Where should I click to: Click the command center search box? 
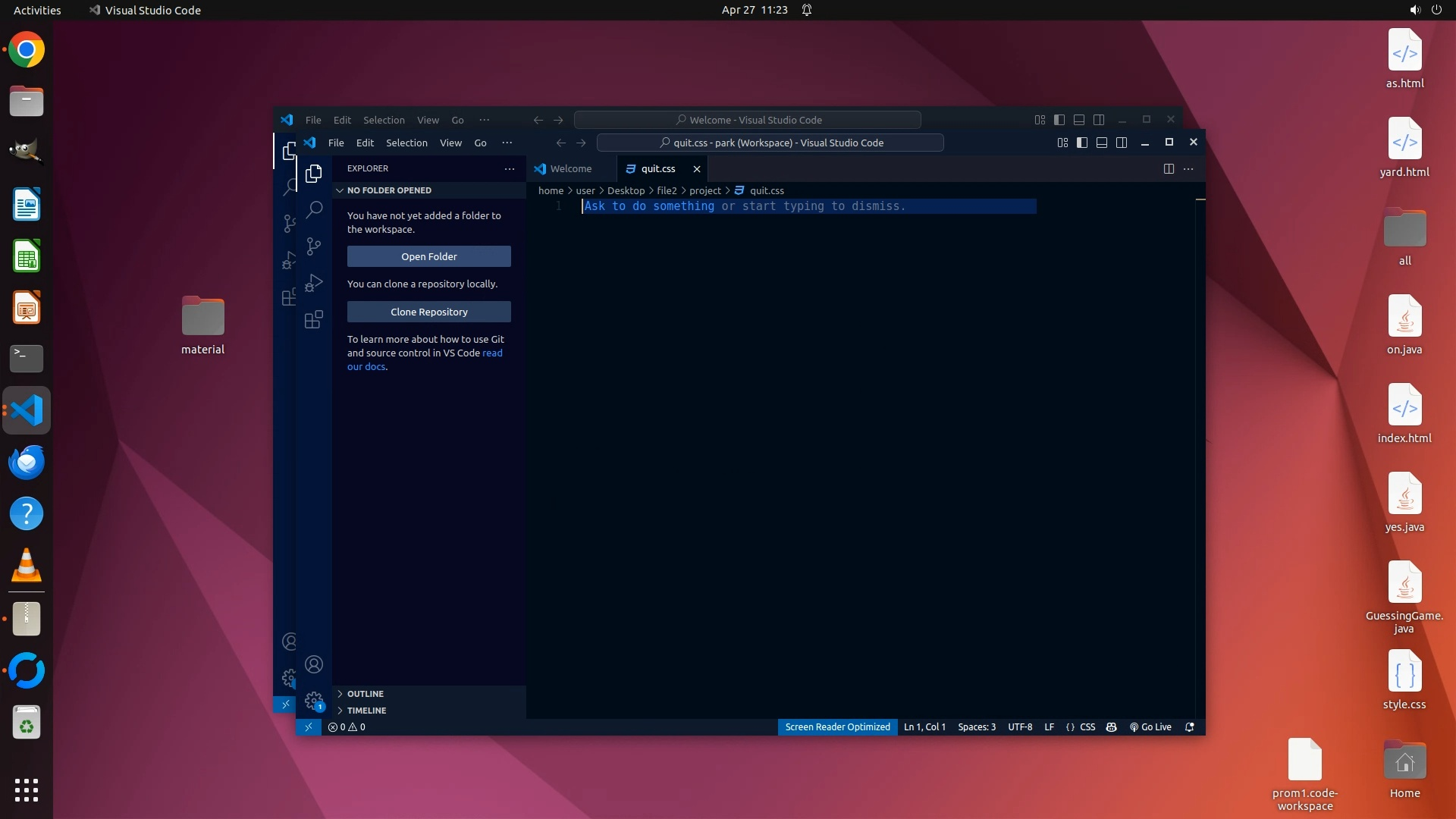(770, 143)
